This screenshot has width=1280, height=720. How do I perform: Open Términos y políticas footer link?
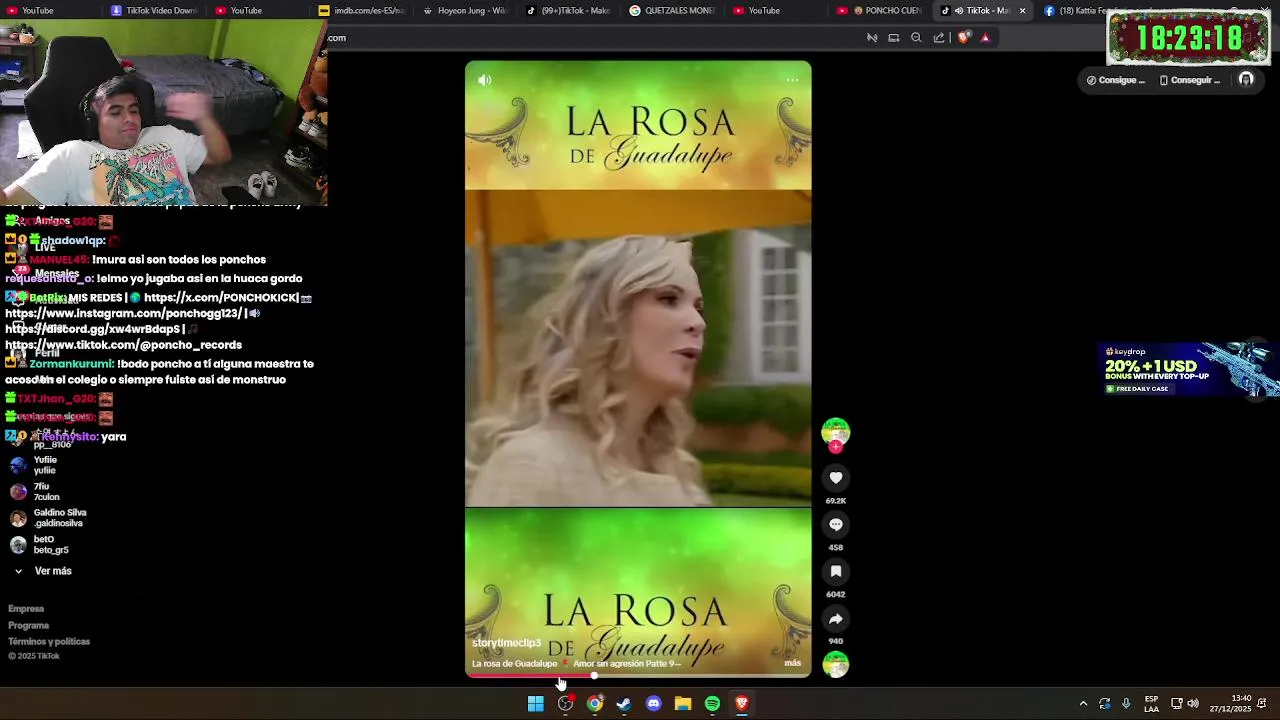click(x=49, y=642)
